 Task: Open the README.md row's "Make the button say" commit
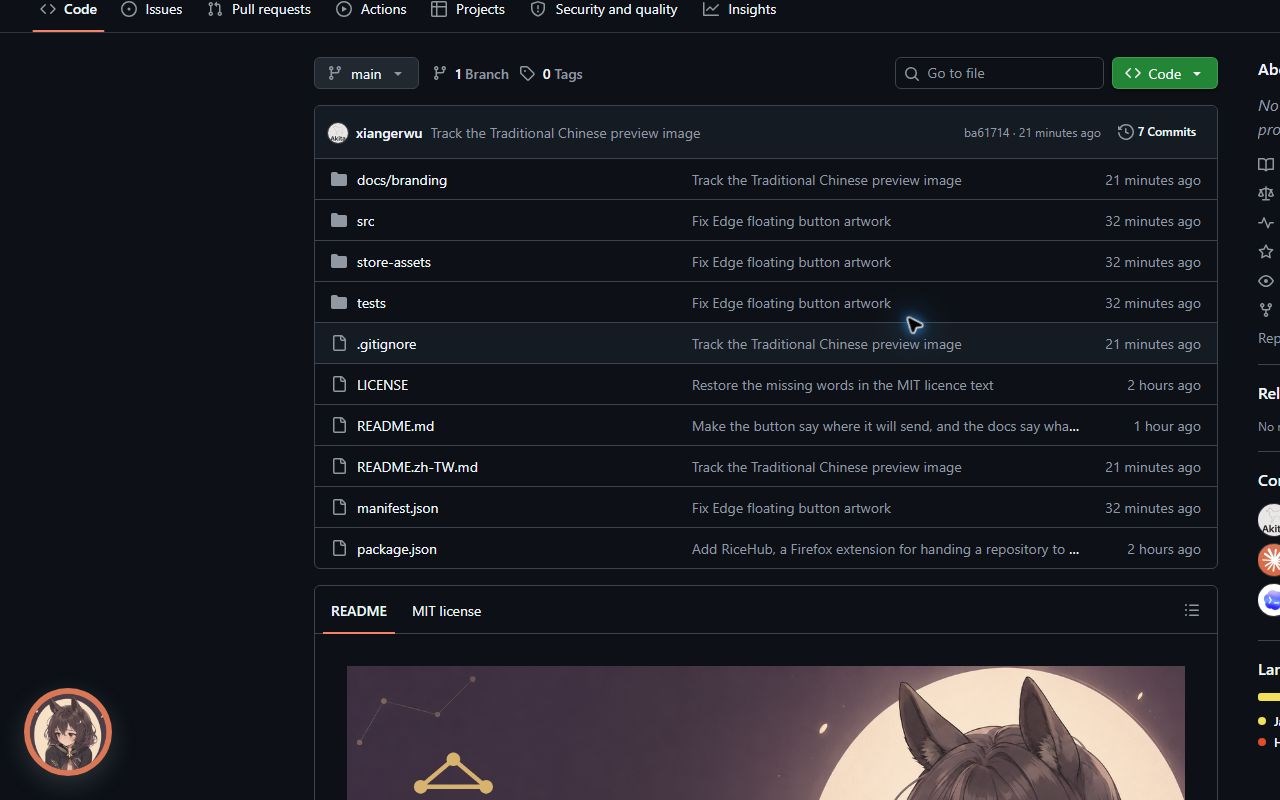click(x=885, y=426)
